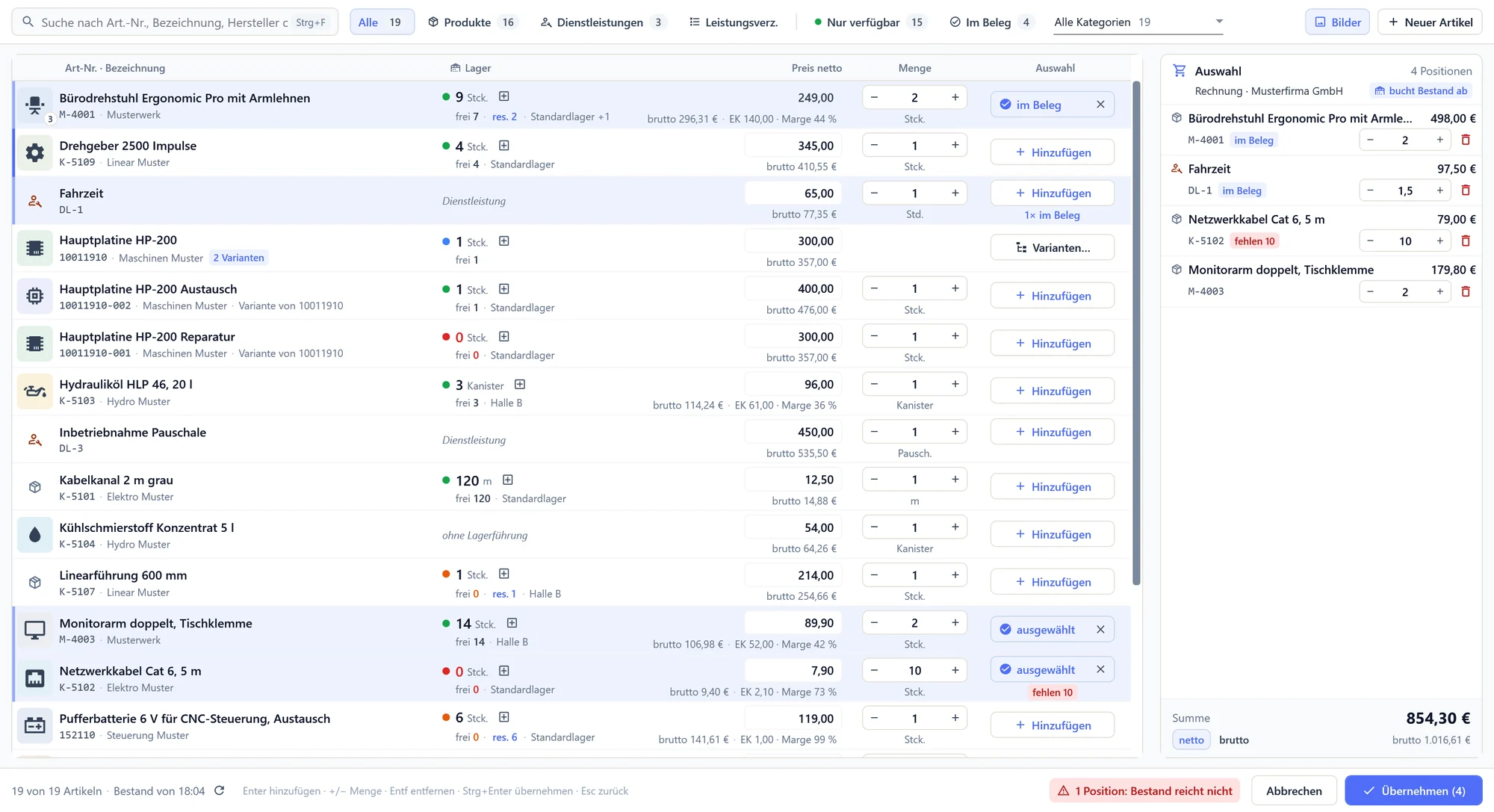Click the Kühlschmierstoff droplet icon
Image resolution: width=1494 pixels, height=812 pixels.
click(x=34, y=535)
